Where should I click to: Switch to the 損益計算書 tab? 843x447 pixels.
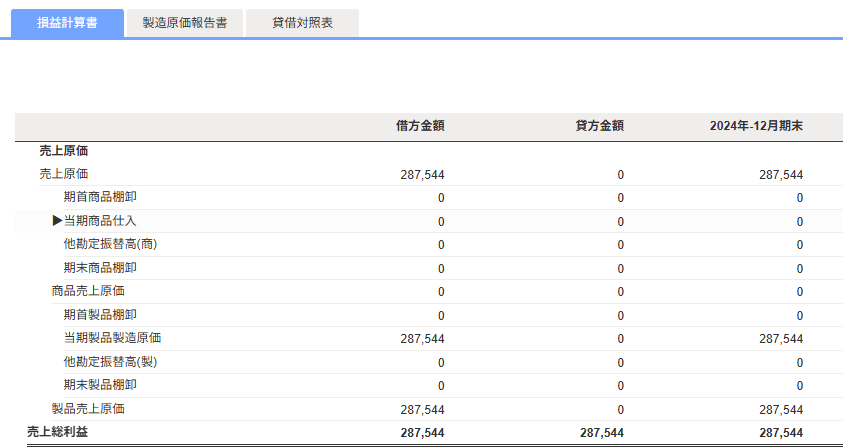67,23
